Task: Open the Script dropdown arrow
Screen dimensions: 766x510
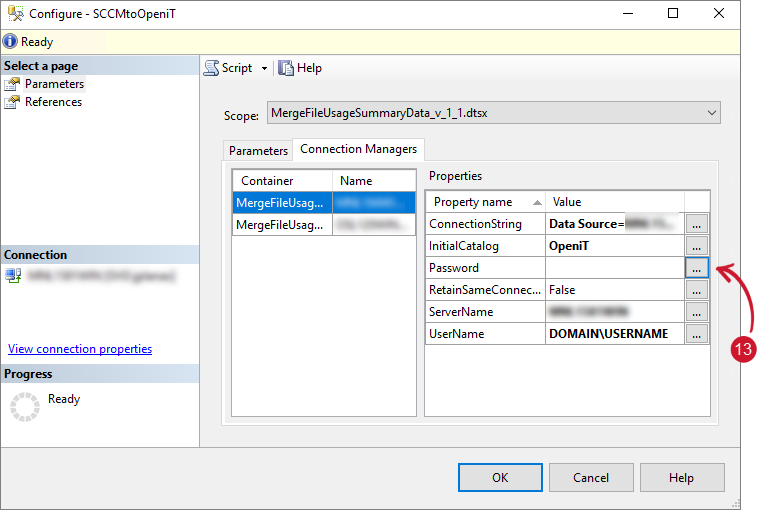Action: pos(264,68)
